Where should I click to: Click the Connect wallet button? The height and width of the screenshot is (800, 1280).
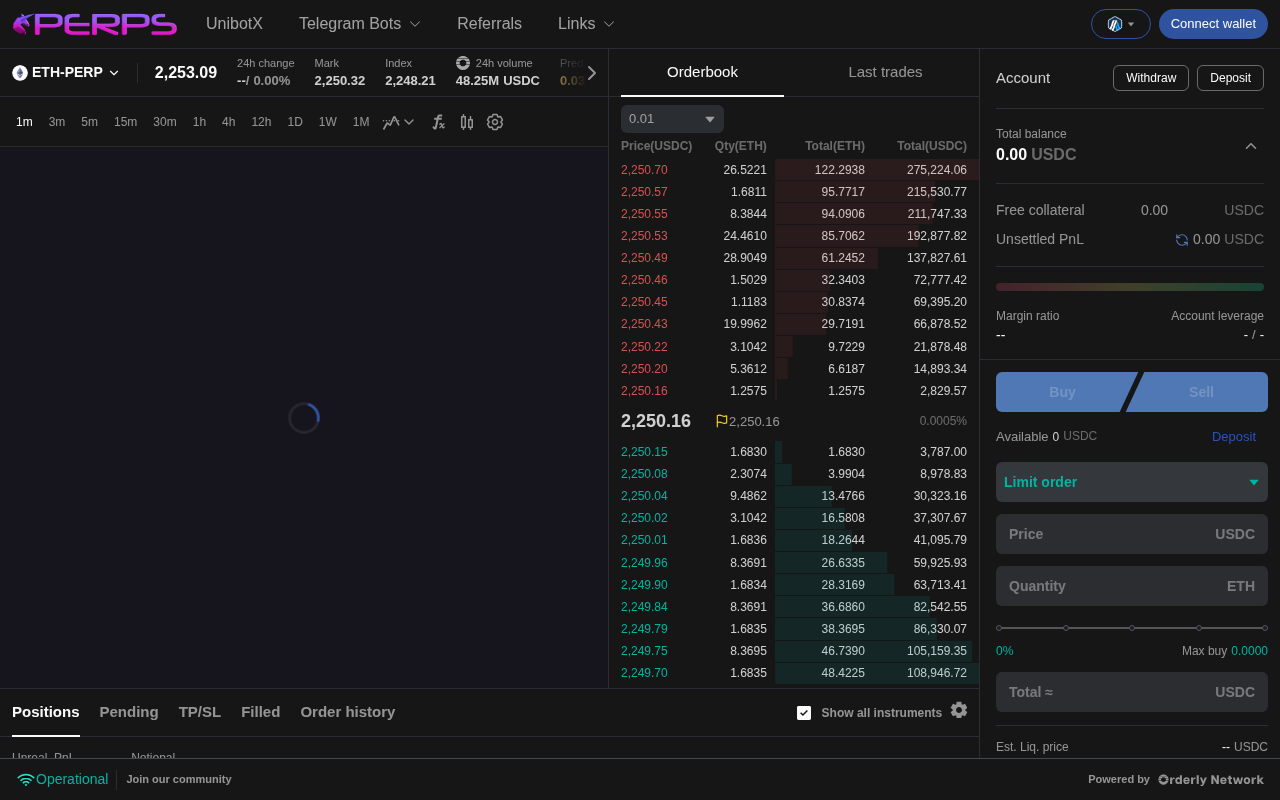1213,24
